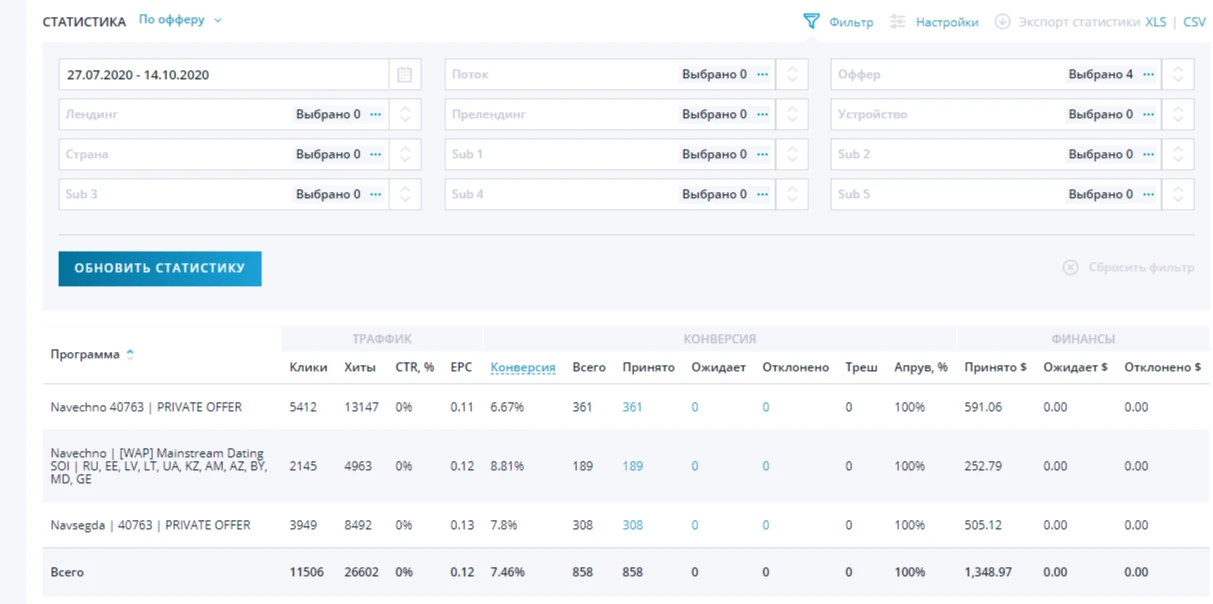Open the Фильтр panel label
This screenshot has height=604, width=1213.
click(851, 22)
